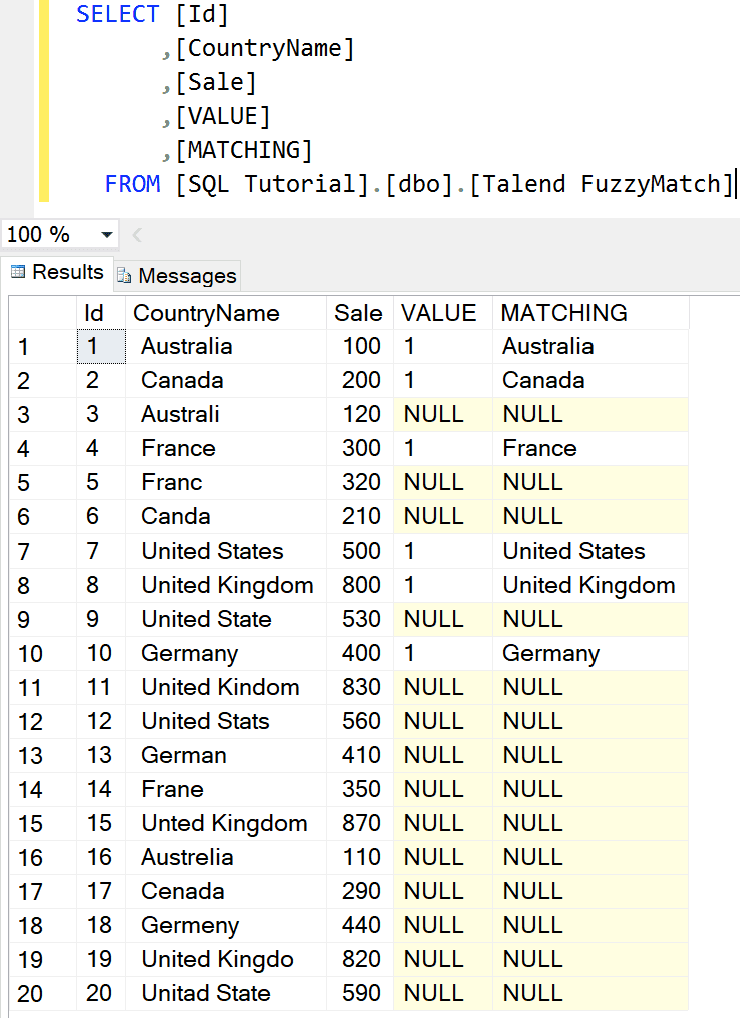Select the Australia cell in row 1
The height and width of the screenshot is (1018, 740).
[x=186, y=347]
